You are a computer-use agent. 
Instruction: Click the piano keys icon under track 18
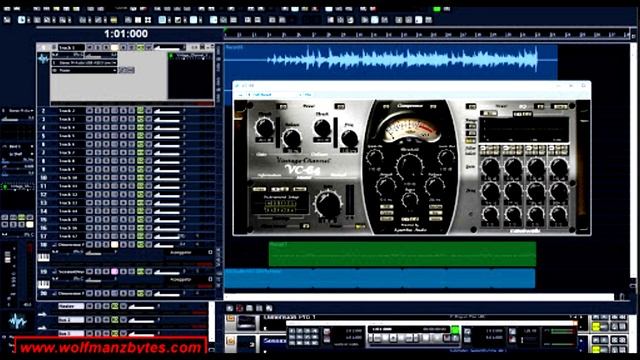point(43,257)
